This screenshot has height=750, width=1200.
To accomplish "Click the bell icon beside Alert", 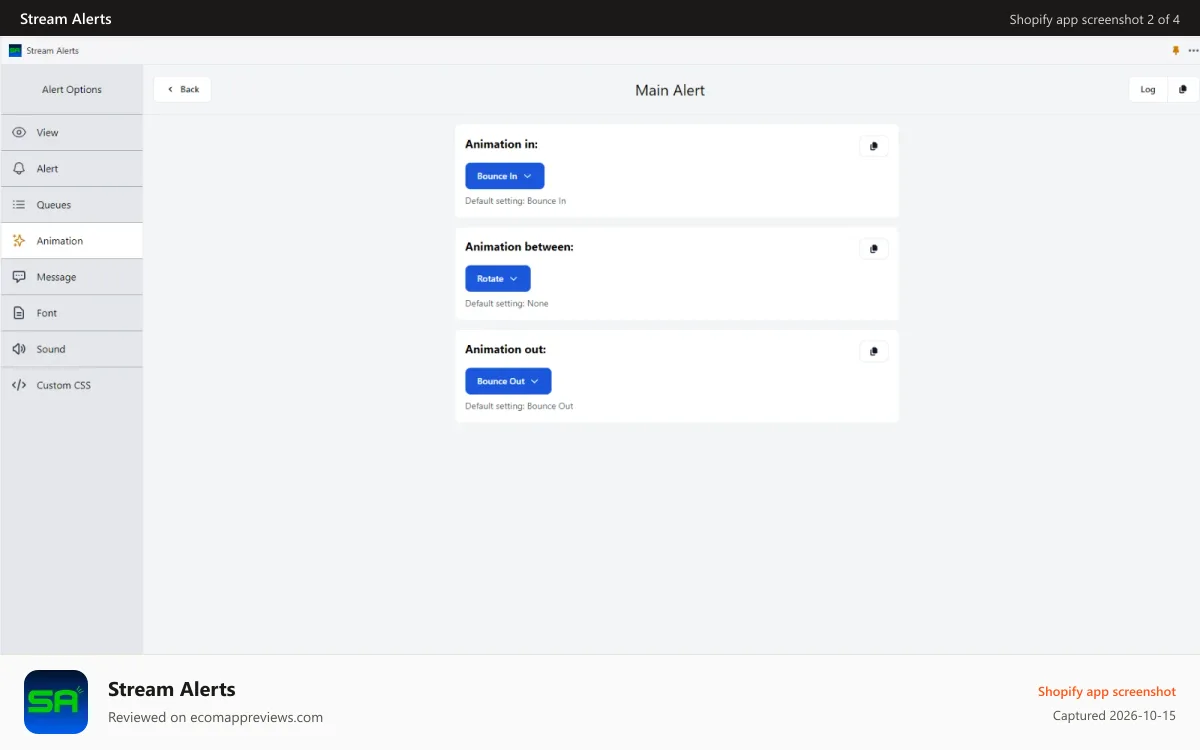I will 19,168.
